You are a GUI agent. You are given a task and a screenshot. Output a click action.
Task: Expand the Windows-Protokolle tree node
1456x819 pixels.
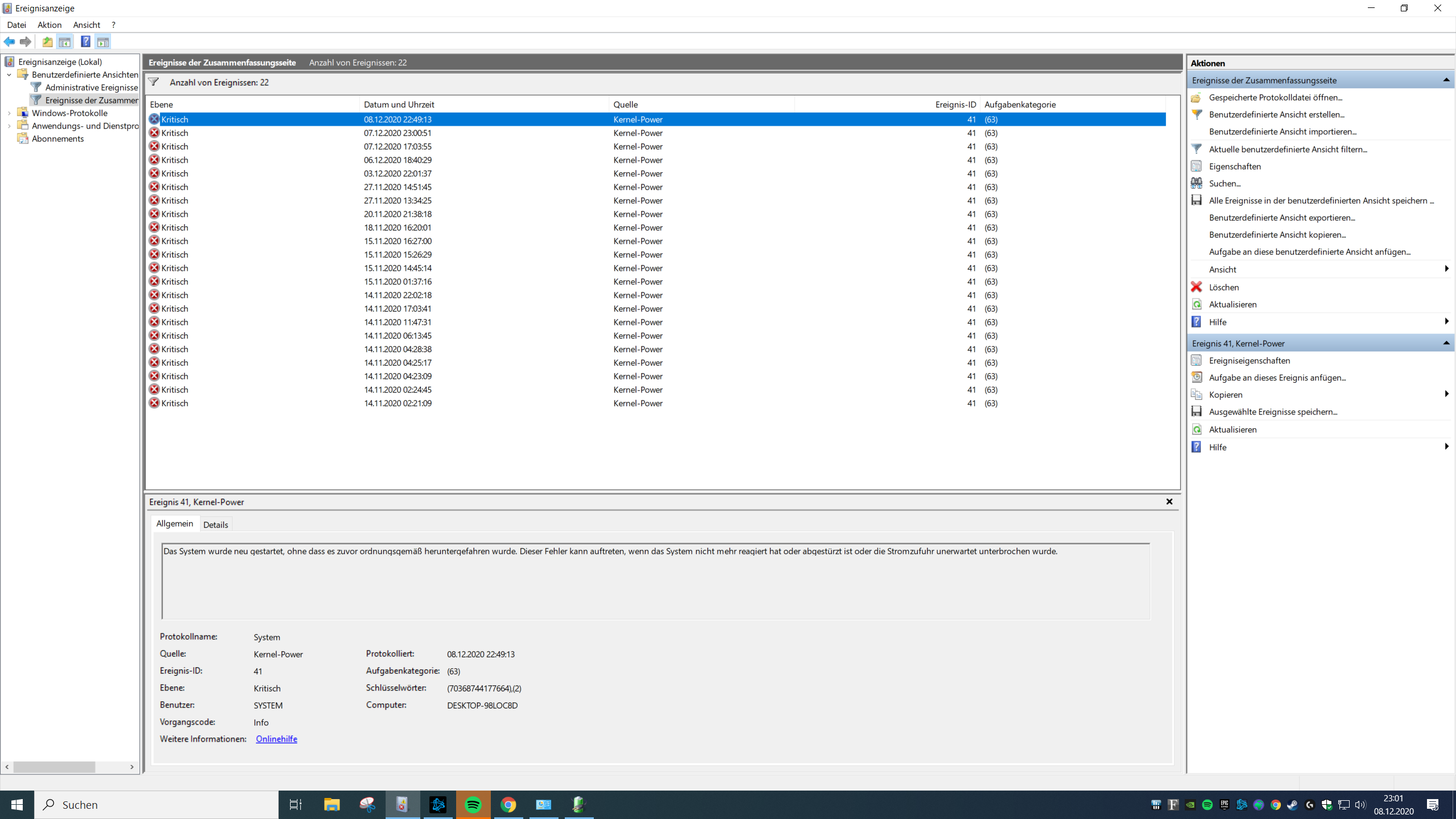point(9,113)
